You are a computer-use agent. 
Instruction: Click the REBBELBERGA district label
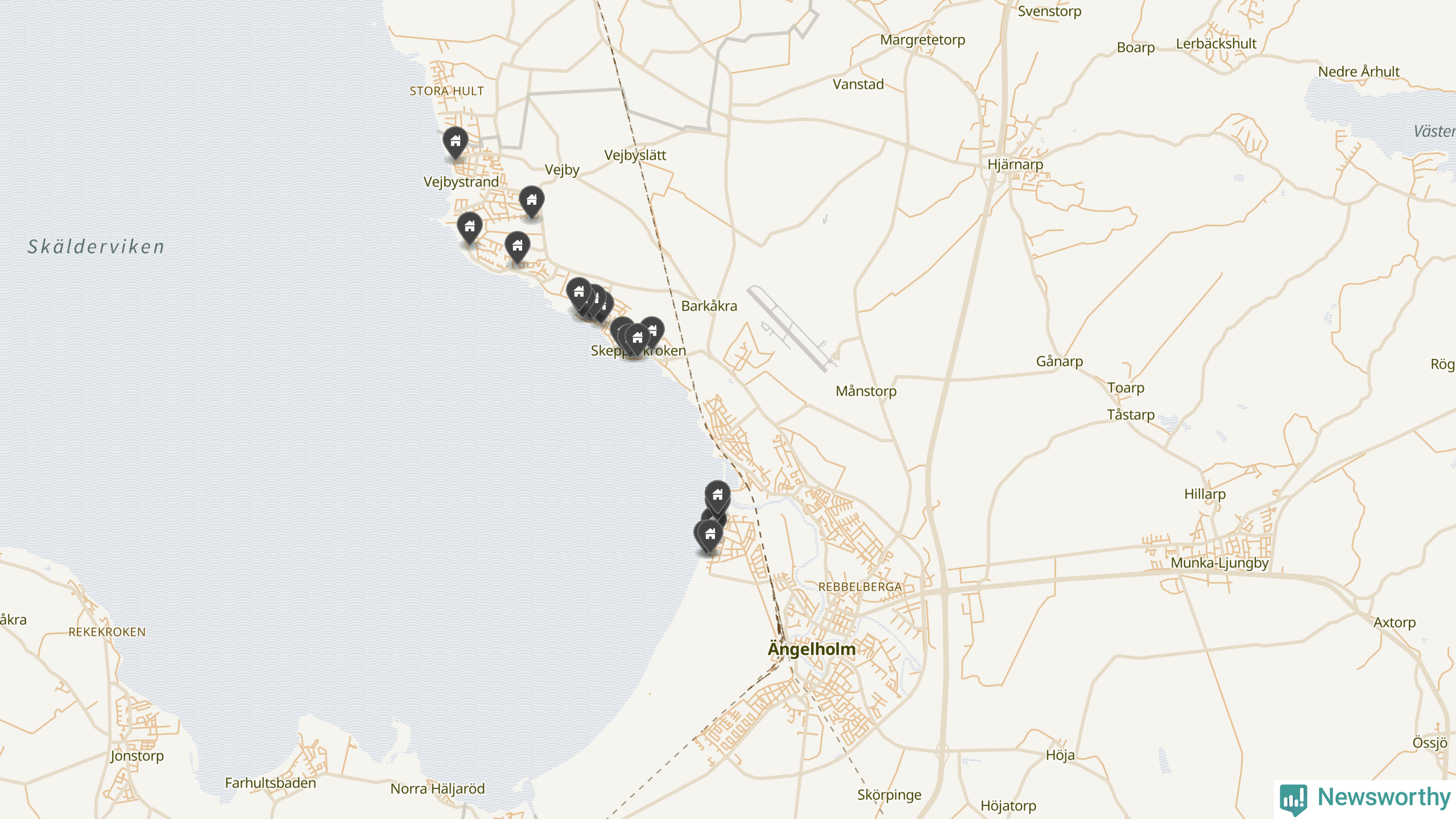pyautogui.click(x=860, y=587)
